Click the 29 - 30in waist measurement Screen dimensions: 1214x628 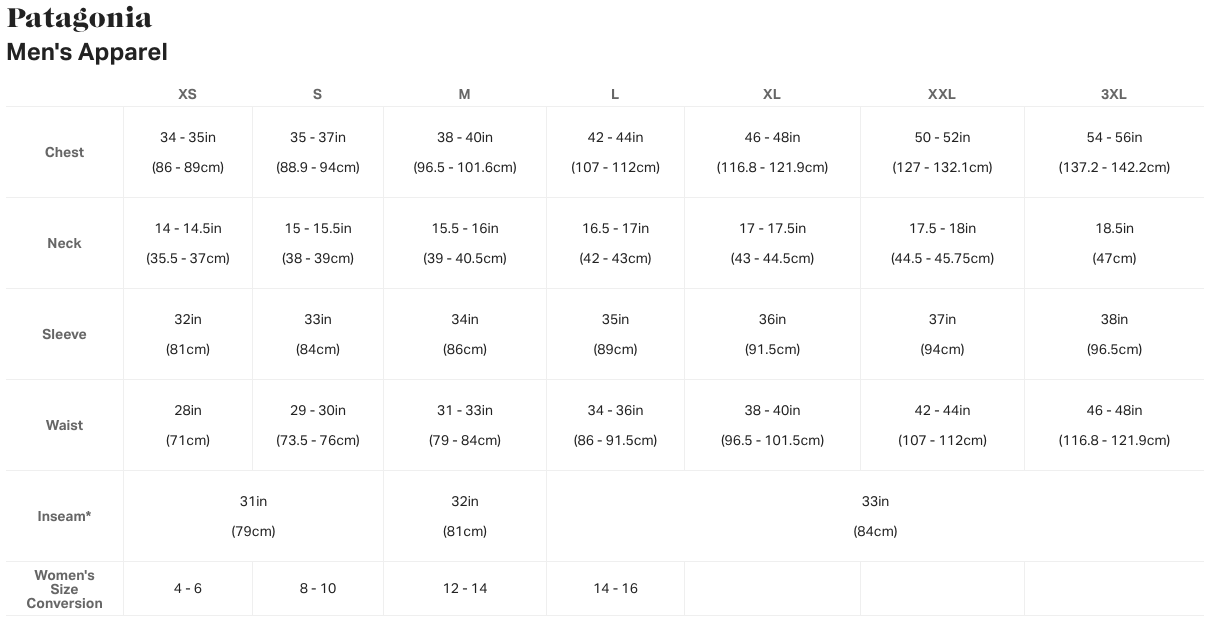point(317,410)
